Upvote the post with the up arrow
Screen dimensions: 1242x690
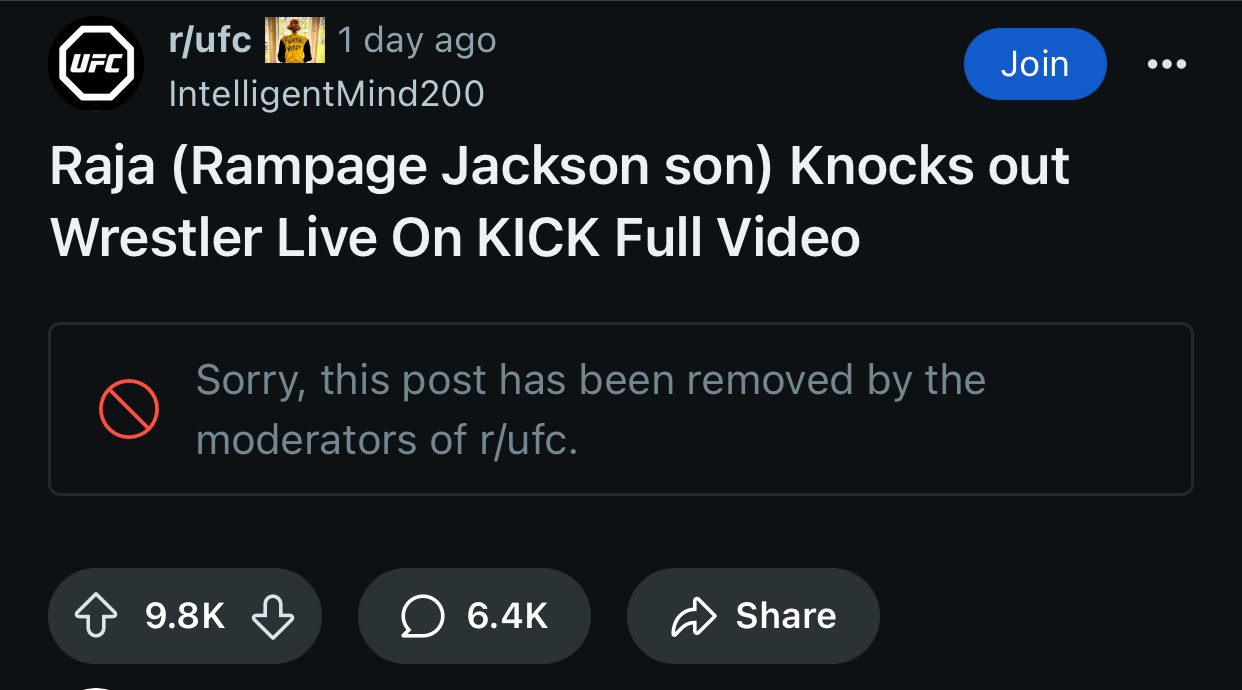[x=96, y=616]
